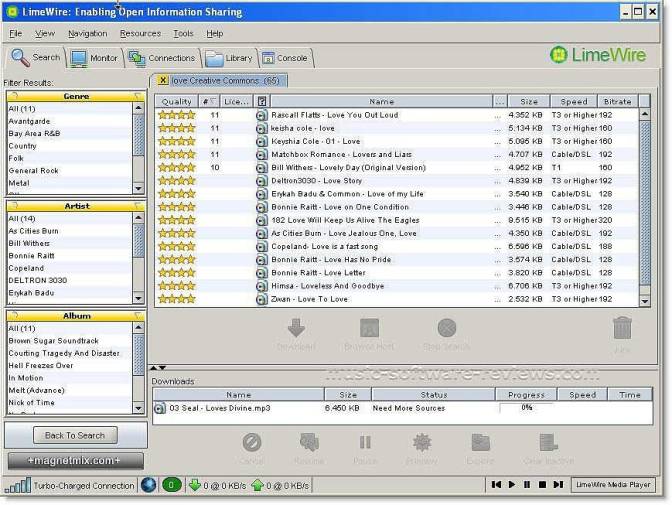Click the Pause download icon
This screenshot has width=672, height=505.
(x=365, y=442)
